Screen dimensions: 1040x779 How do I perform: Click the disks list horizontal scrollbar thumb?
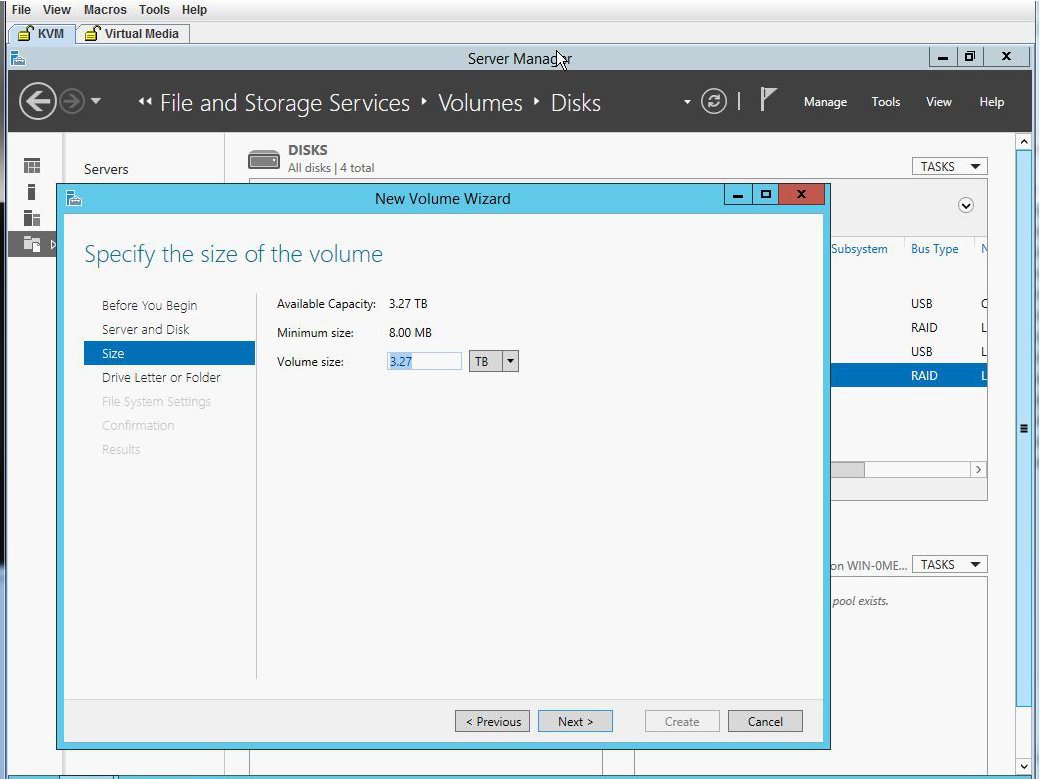(x=848, y=469)
